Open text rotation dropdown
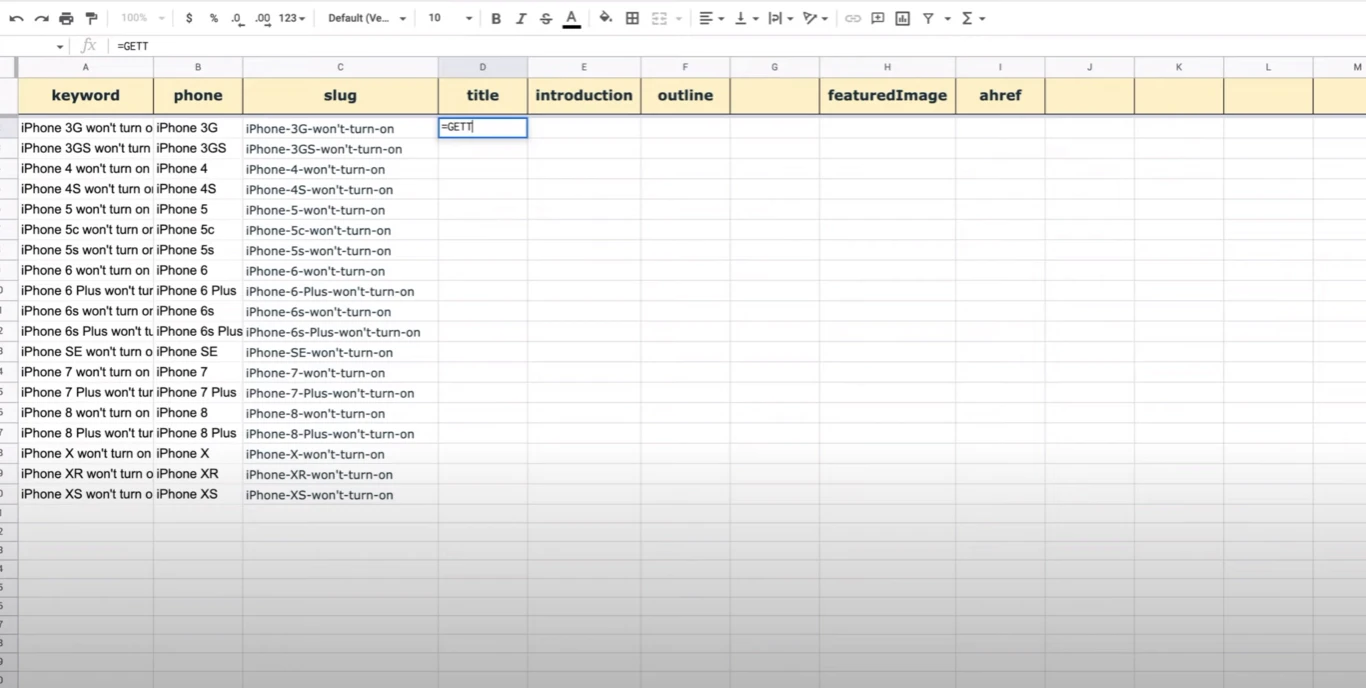 click(x=815, y=18)
